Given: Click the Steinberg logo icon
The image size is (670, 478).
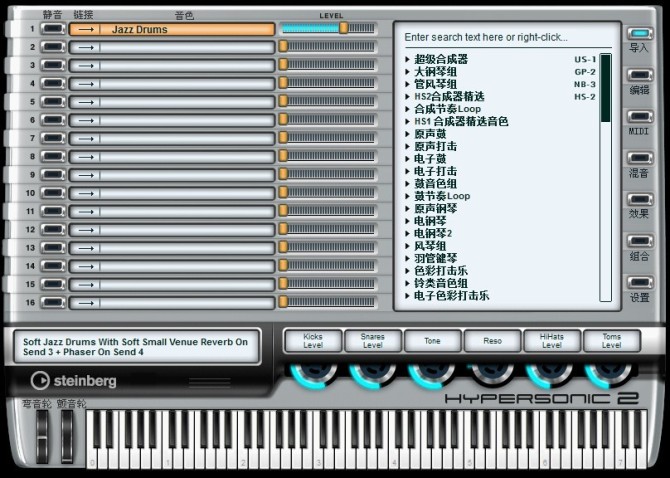Looking at the screenshot, I should [x=40, y=380].
